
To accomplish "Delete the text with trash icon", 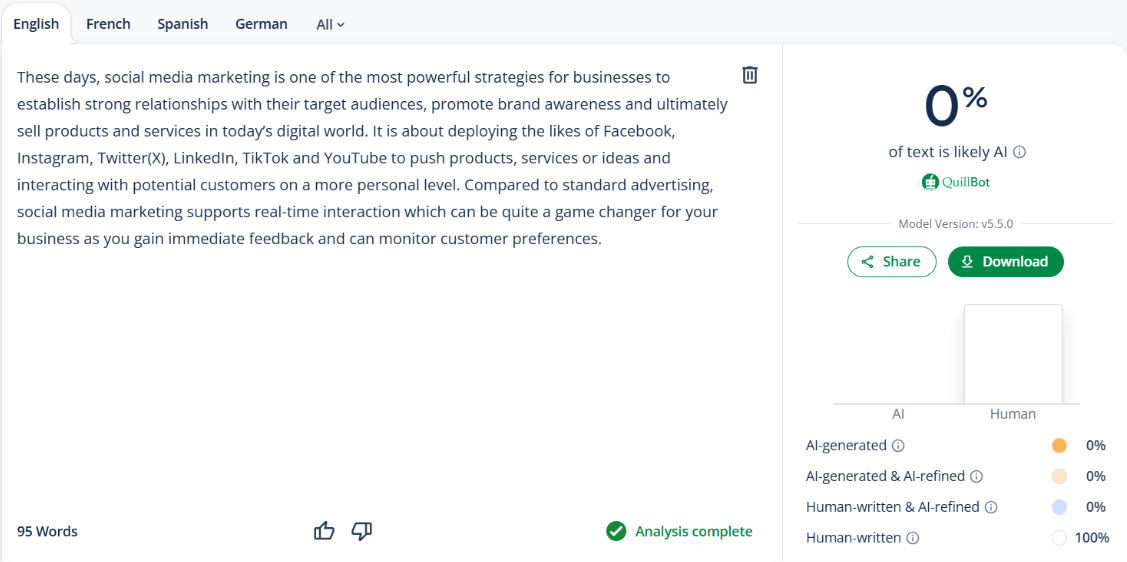I will (750, 75).
